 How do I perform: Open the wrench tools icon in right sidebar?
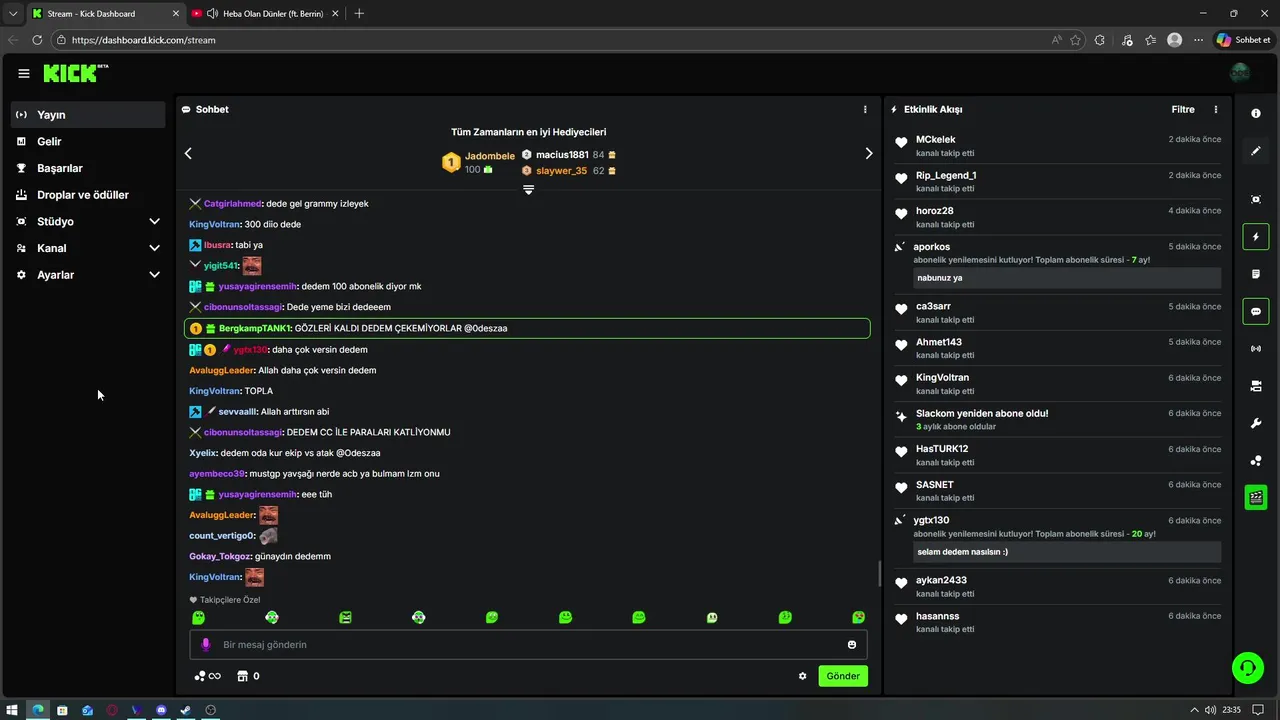coord(1256,423)
